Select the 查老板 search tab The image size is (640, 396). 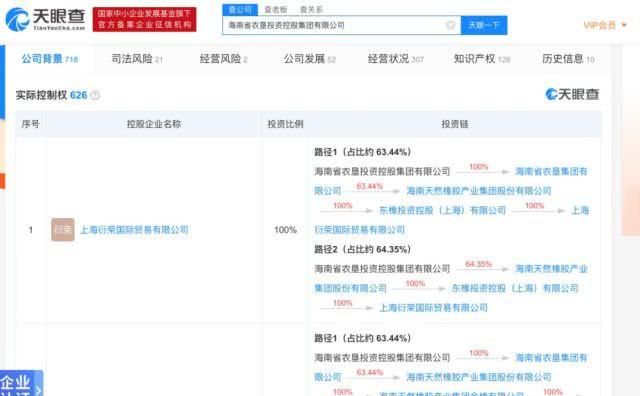[276, 9]
